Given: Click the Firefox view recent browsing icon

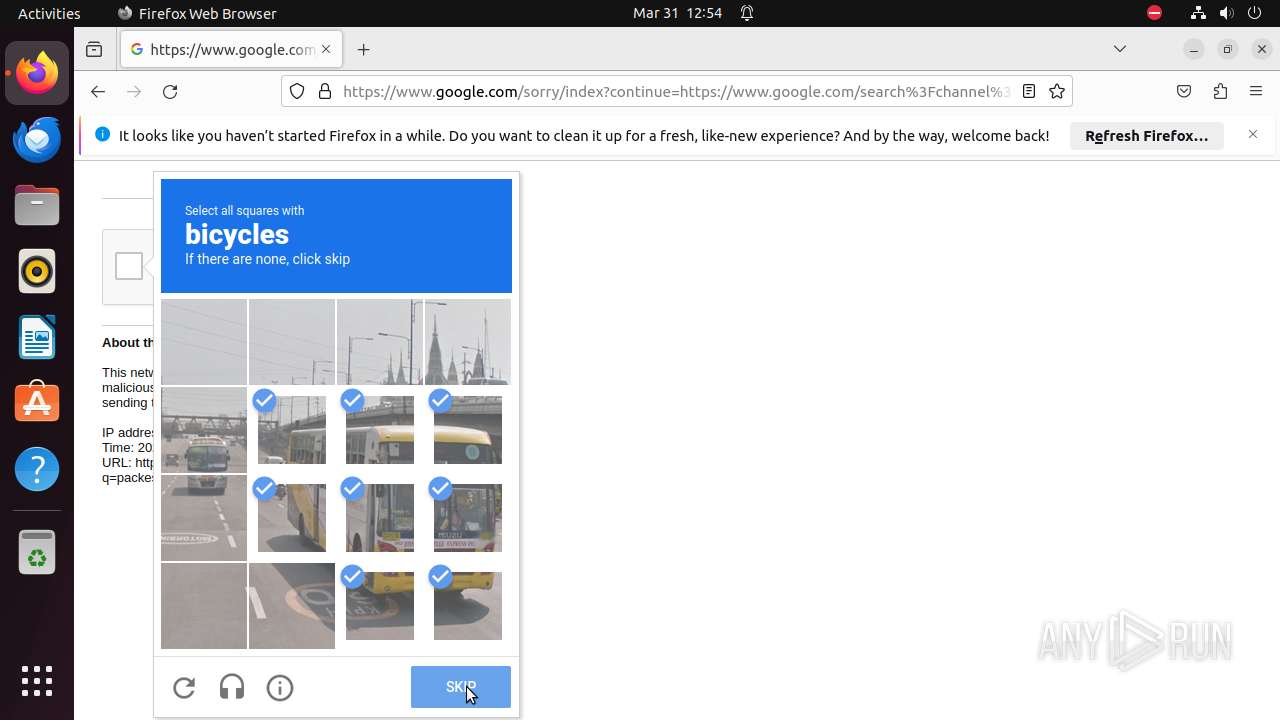Looking at the screenshot, I should pos(94,49).
